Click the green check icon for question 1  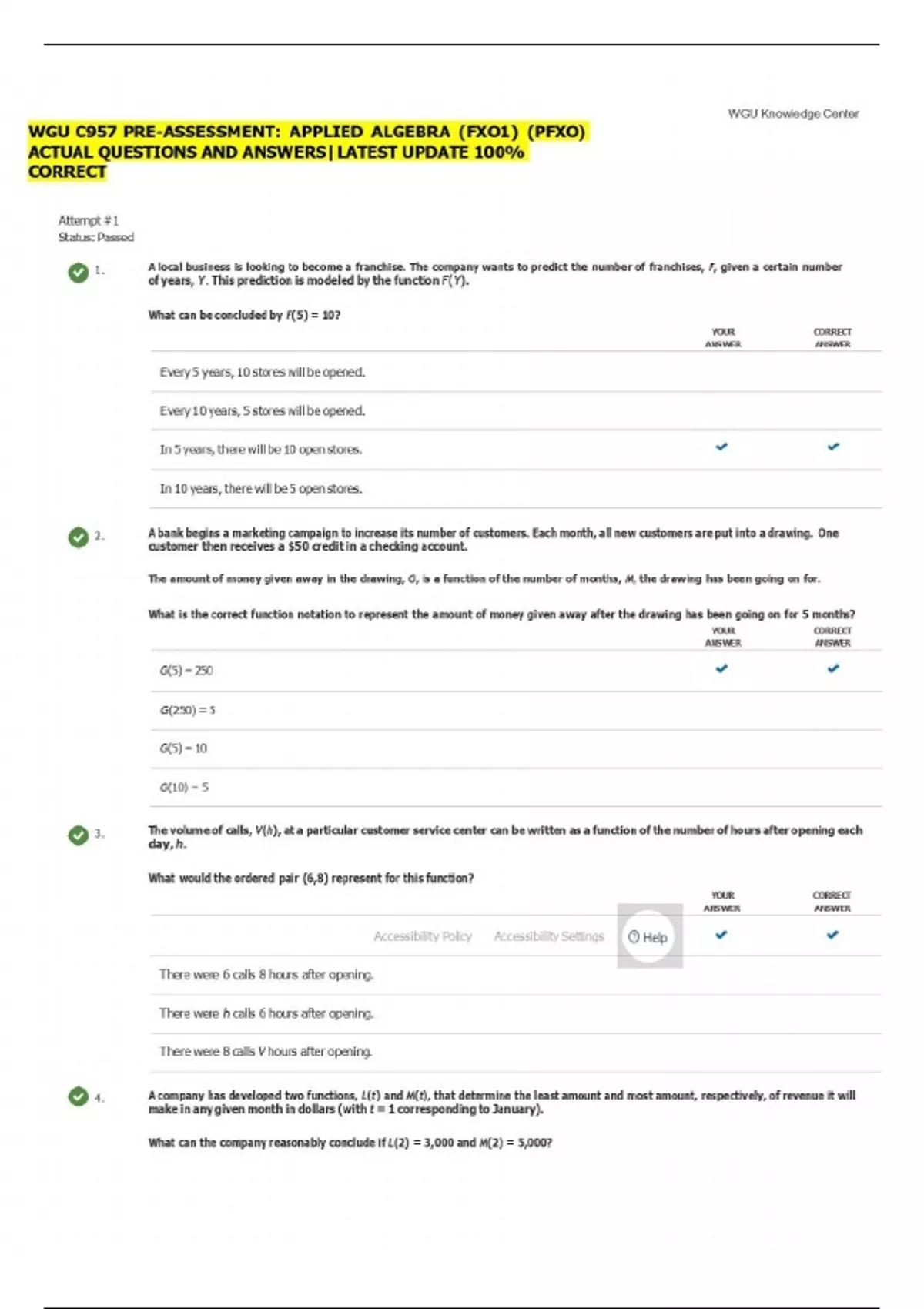pyautogui.click(x=78, y=273)
